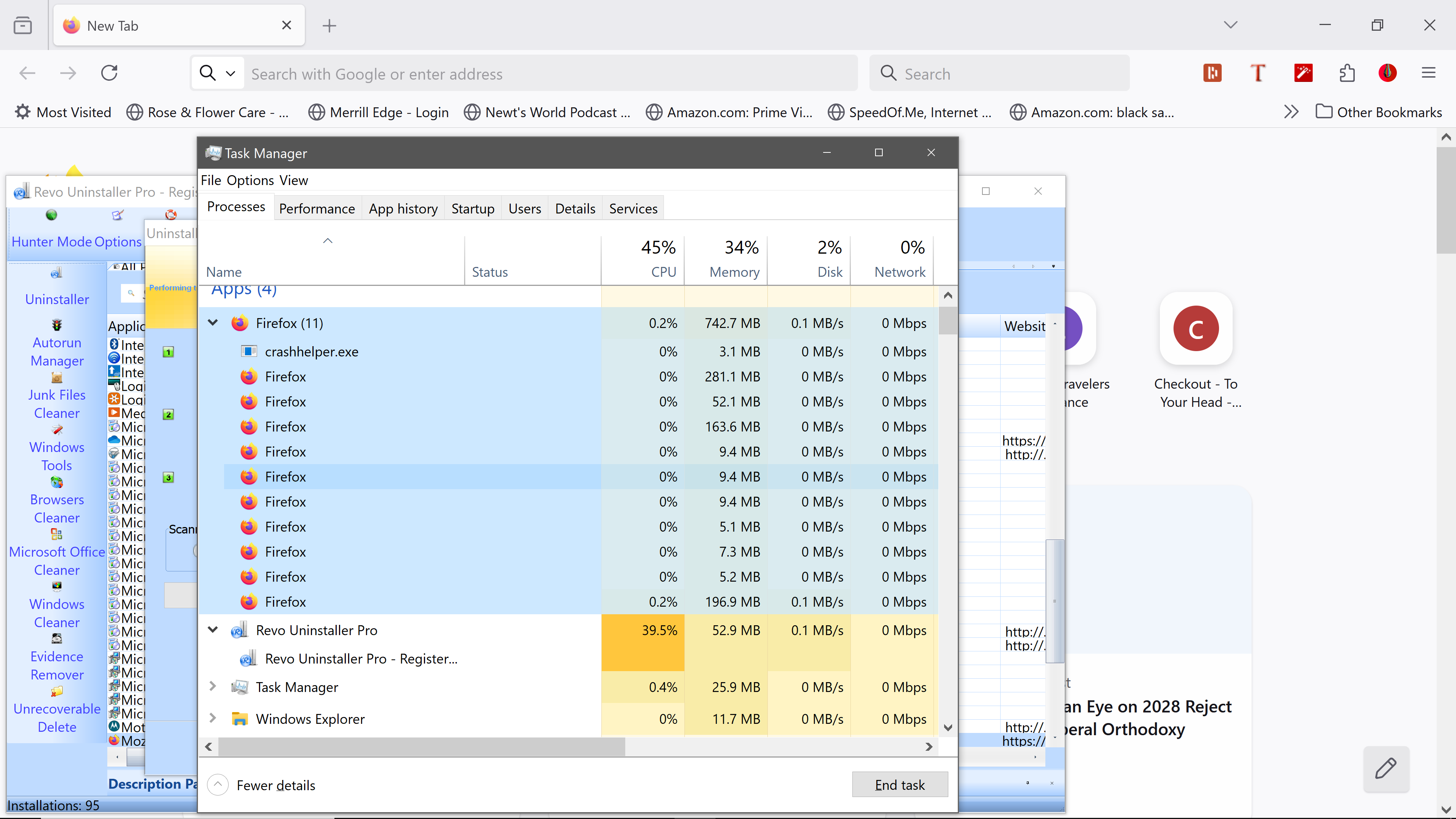This screenshot has height=819, width=1456.
Task: Open the list all tabs chevron
Action: 1230,25
